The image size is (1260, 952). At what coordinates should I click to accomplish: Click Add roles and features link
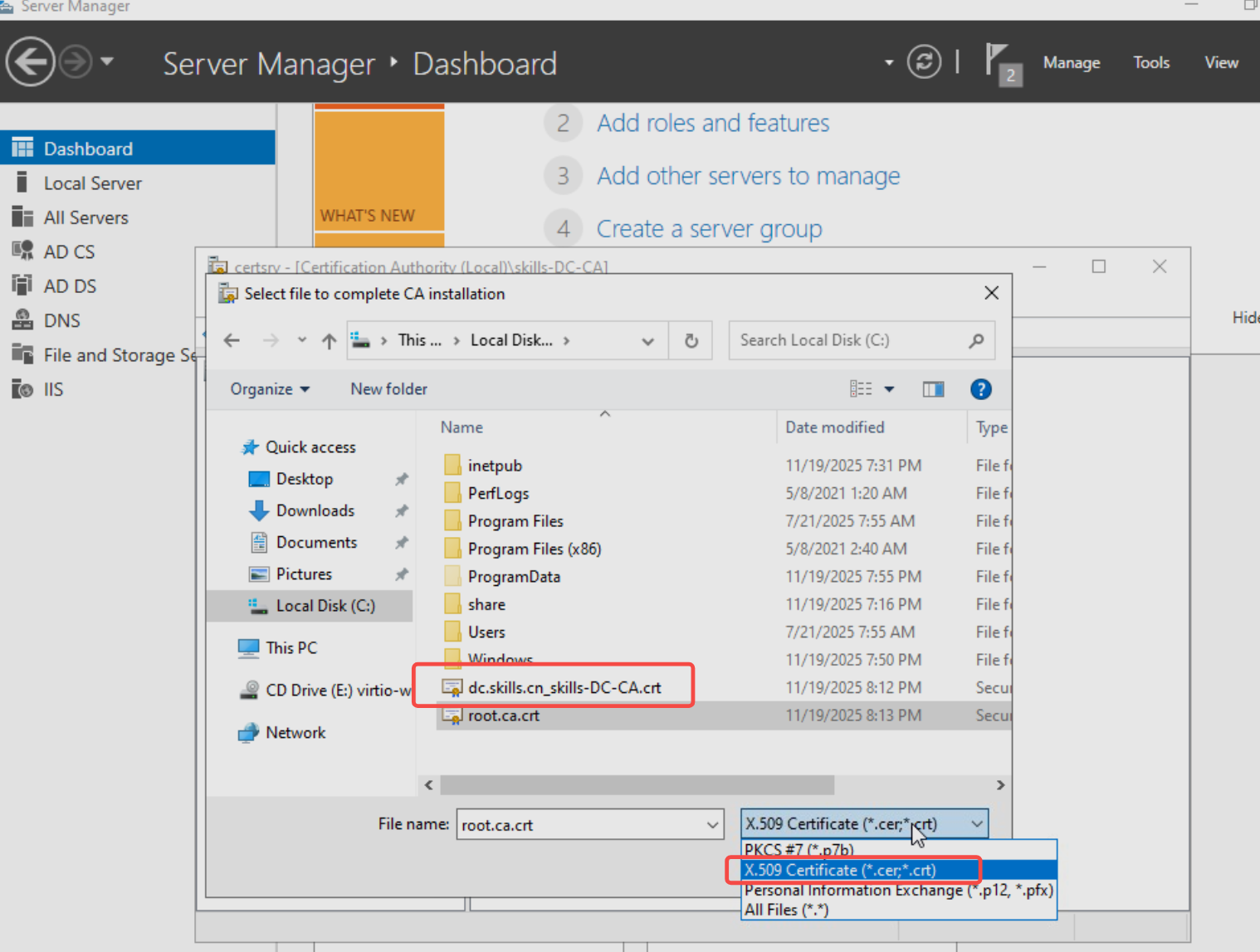(x=713, y=123)
